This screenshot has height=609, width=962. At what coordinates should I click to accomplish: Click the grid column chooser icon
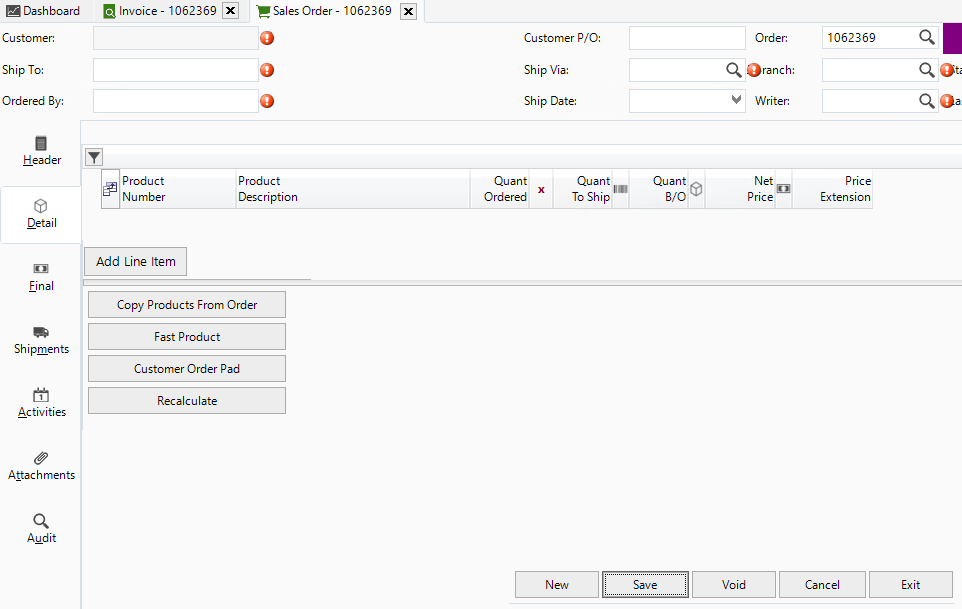click(x=110, y=189)
